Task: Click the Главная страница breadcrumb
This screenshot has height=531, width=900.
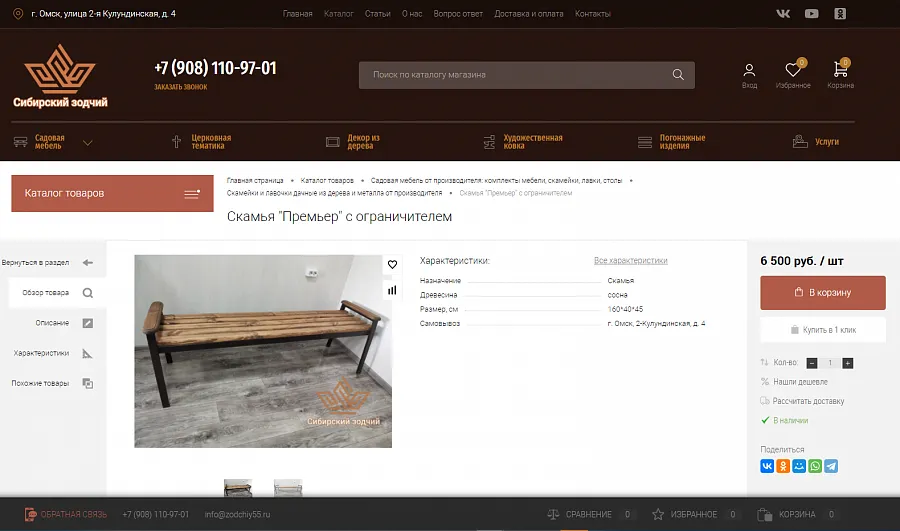Action: pos(255,180)
